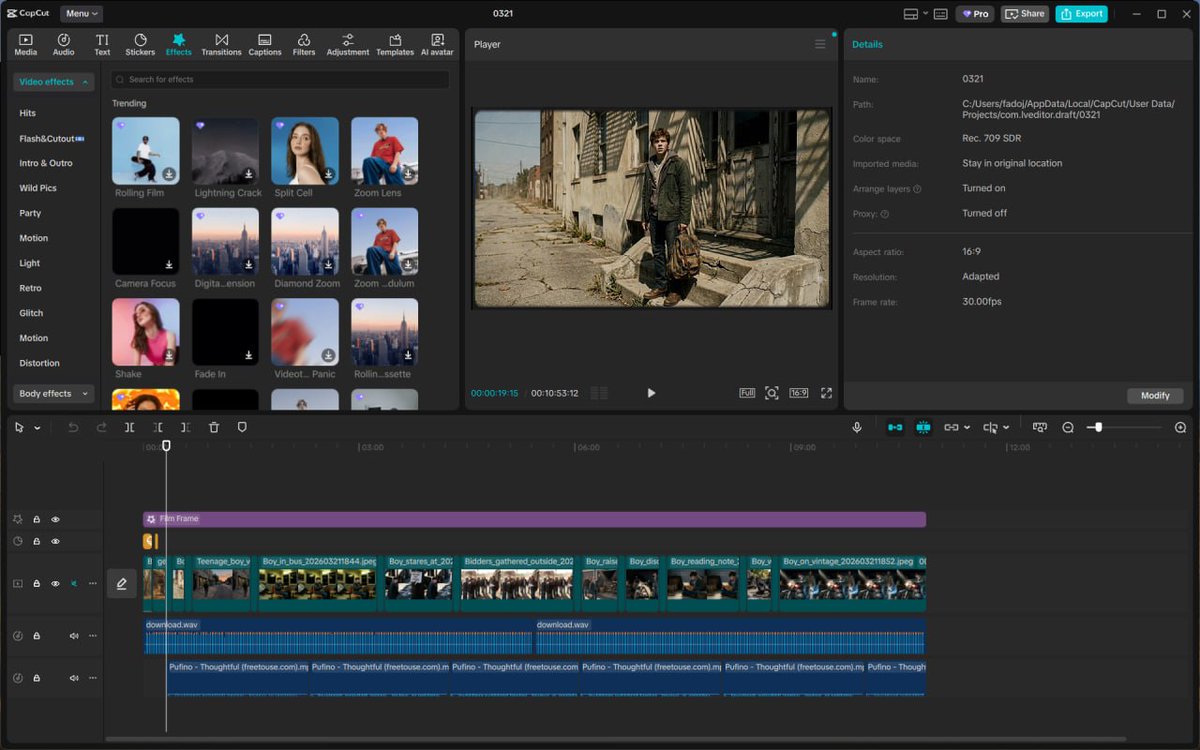Expand the Body effects category
The width and height of the screenshot is (1200, 750).
[54, 394]
